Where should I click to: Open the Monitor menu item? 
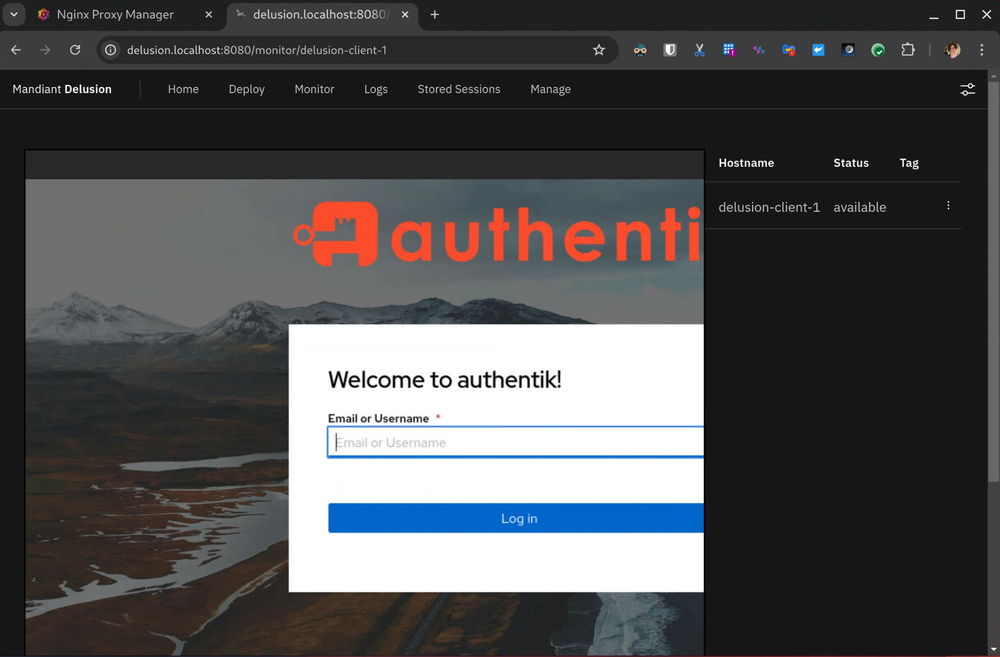[x=314, y=89]
